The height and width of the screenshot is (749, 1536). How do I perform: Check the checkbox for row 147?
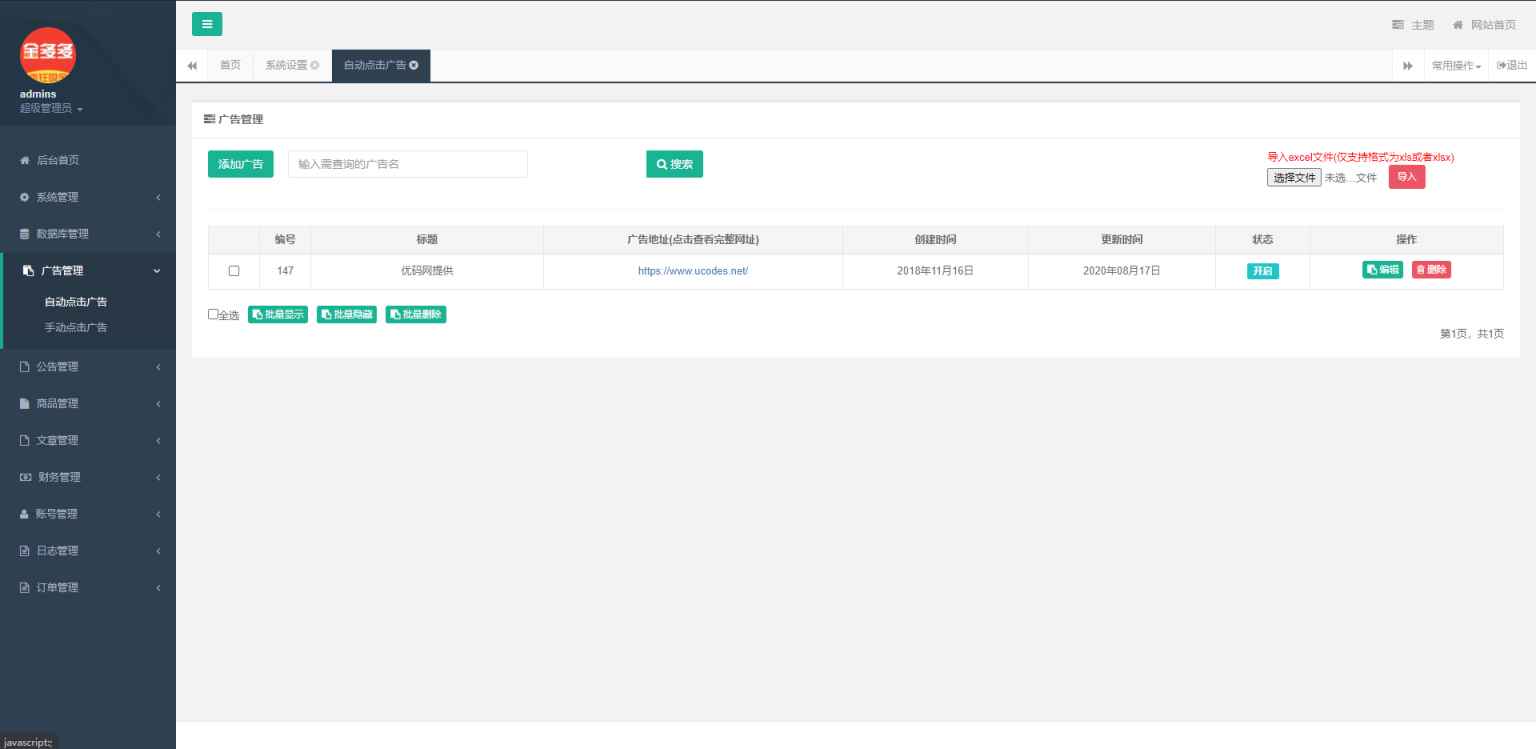click(x=234, y=271)
